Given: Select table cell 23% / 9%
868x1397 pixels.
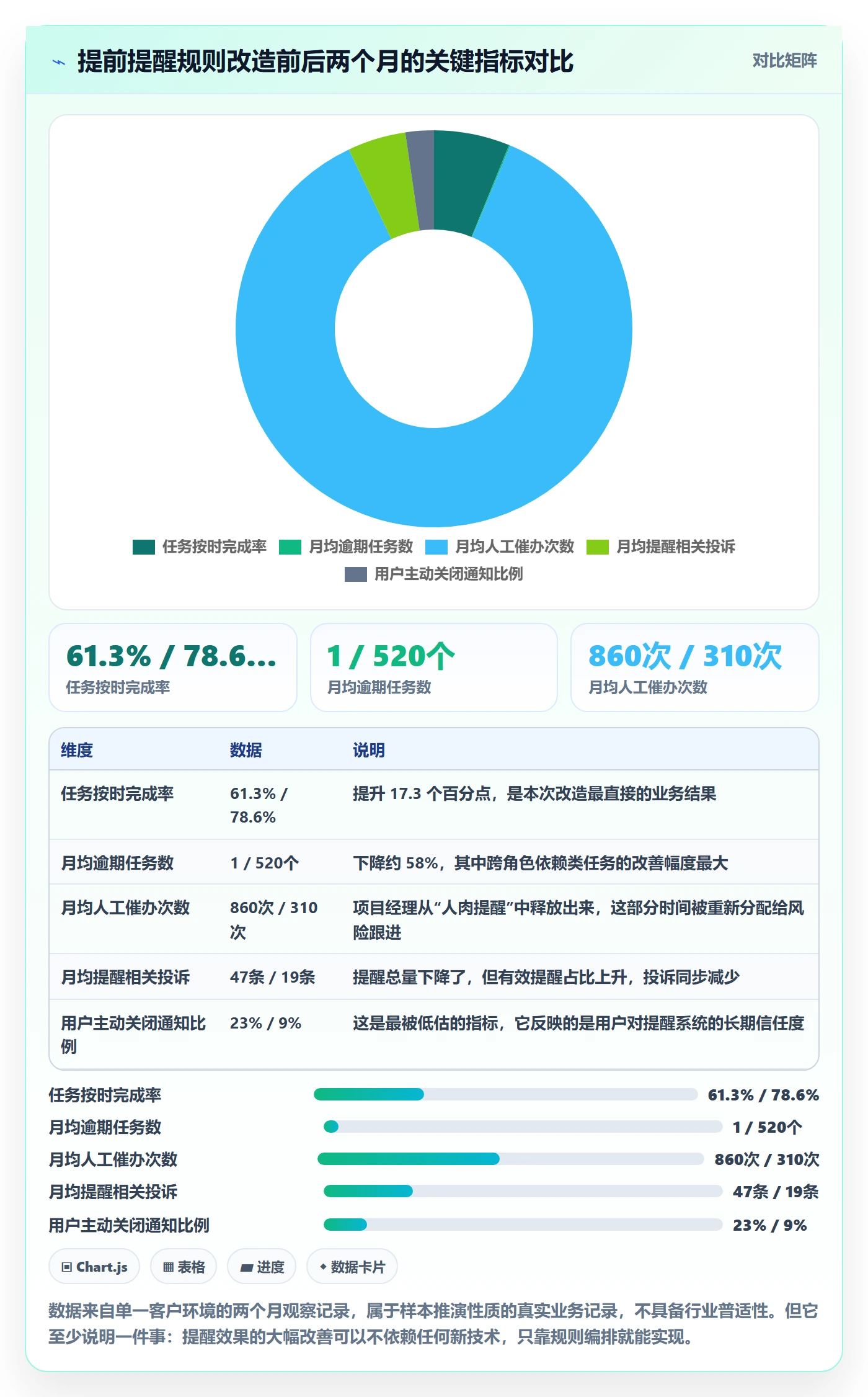Looking at the screenshot, I should [x=266, y=1023].
